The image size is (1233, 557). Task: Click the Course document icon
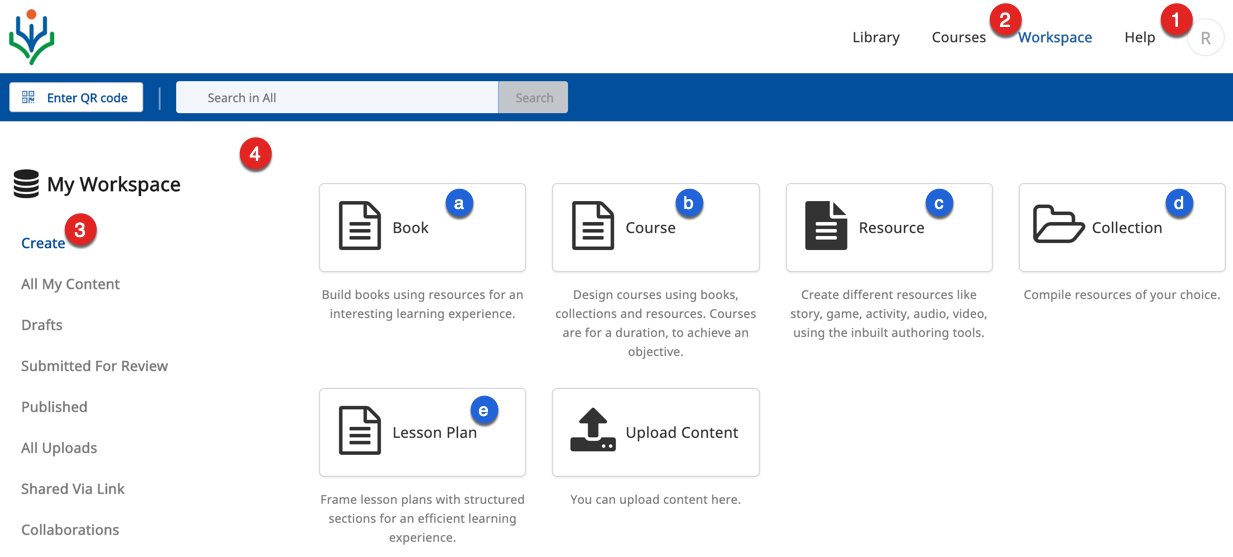pyautogui.click(x=592, y=226)
